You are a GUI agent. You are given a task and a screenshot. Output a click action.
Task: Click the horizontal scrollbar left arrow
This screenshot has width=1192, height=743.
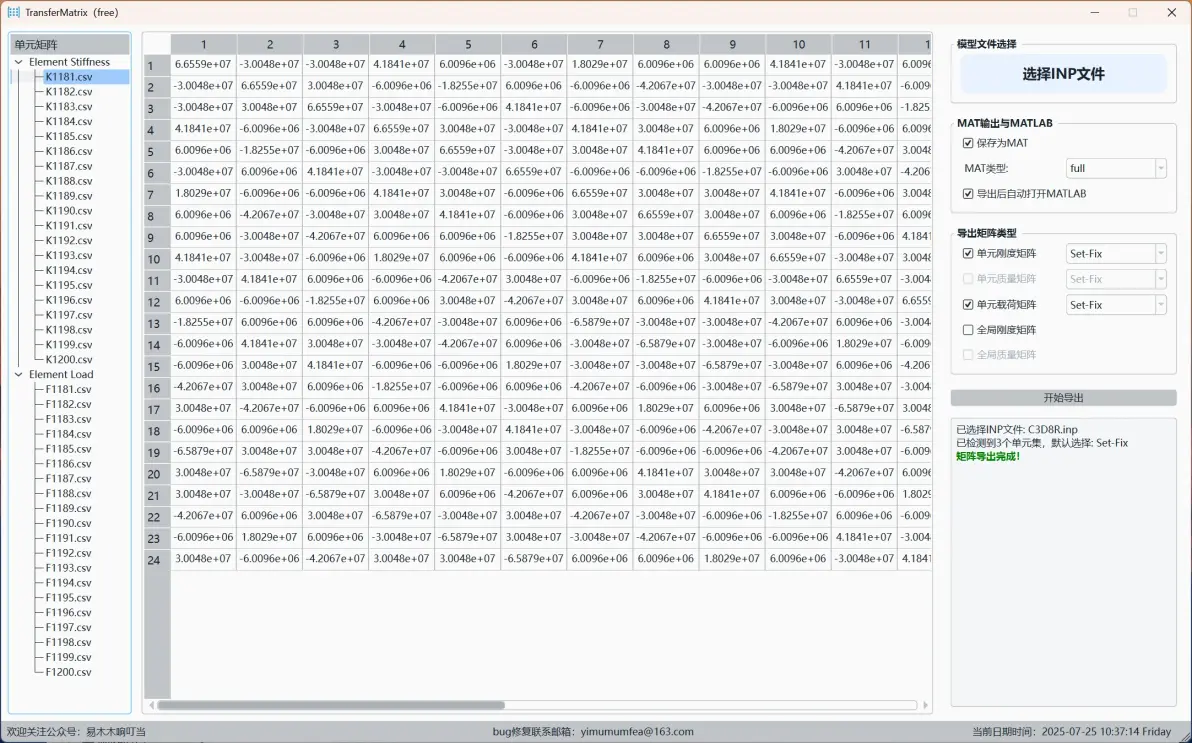pos(151,705)
